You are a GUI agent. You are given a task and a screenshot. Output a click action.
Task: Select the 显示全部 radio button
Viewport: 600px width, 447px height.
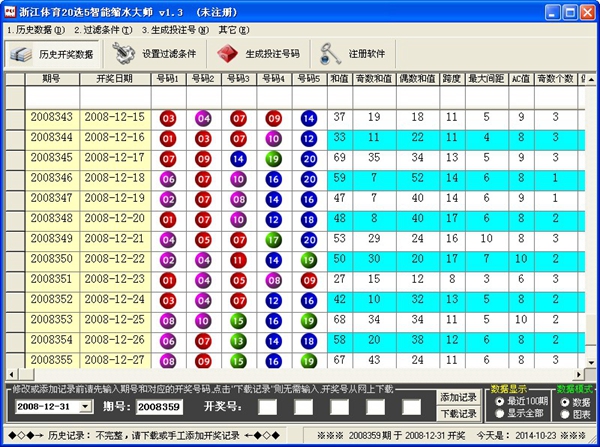tap(500, 413)
